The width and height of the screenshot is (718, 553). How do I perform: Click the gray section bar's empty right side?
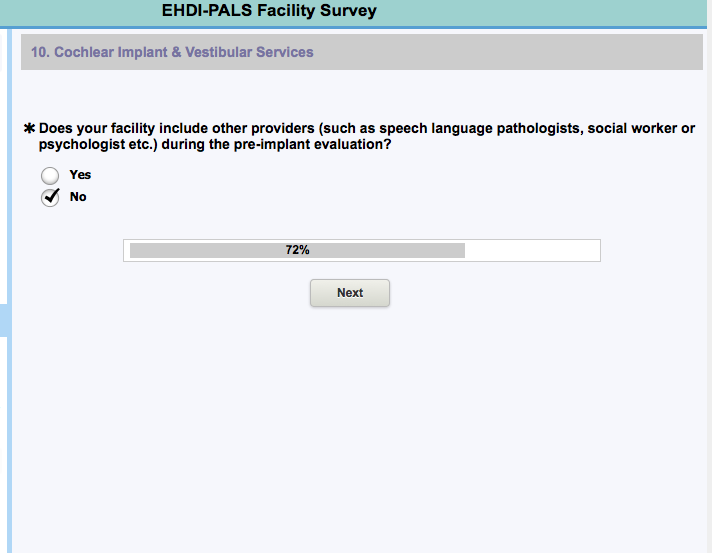[550, 52]
